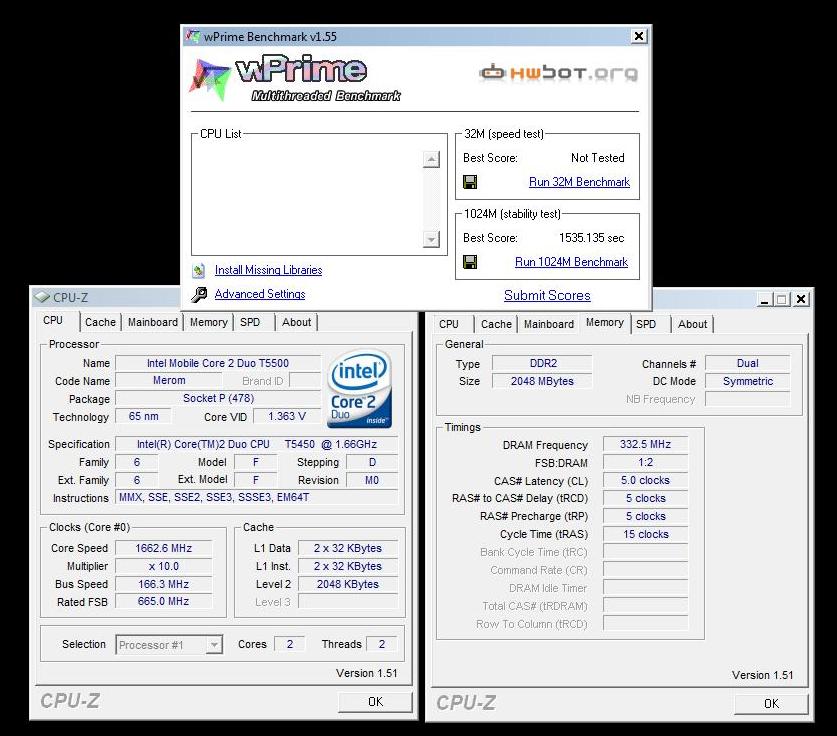Click the Instructions field MMX, SSE list
The height and width of the screenshot is (736, 837).
coord(257,497)
